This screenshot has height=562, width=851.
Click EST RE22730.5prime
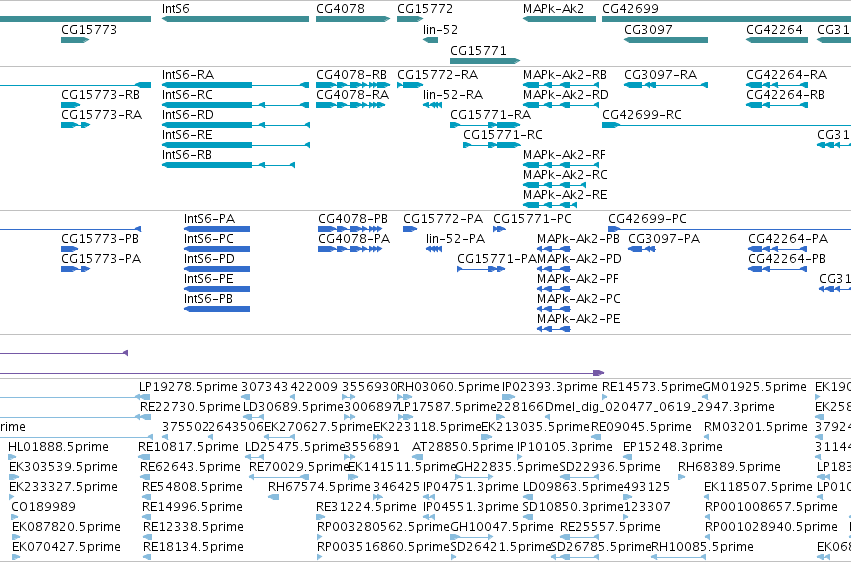point(190,407)
